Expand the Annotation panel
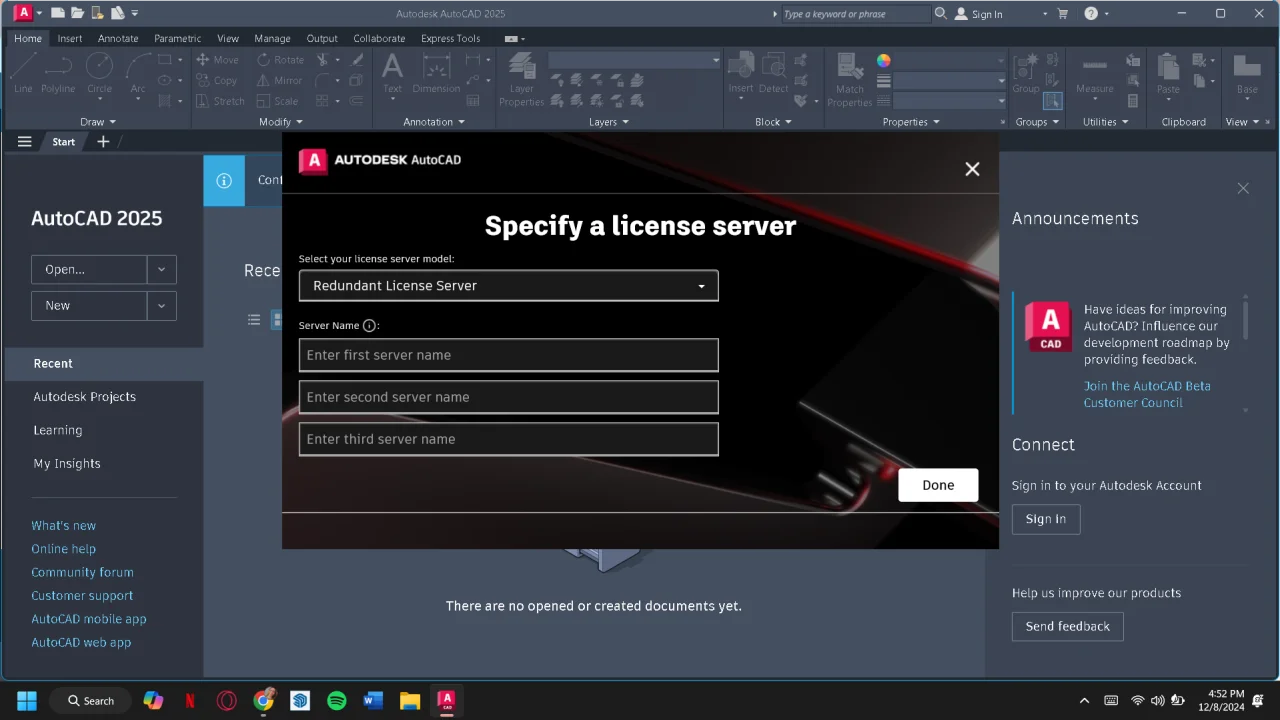Image resolution: width=1280 pixels, height=720 pixels. (x=434, y=122)
